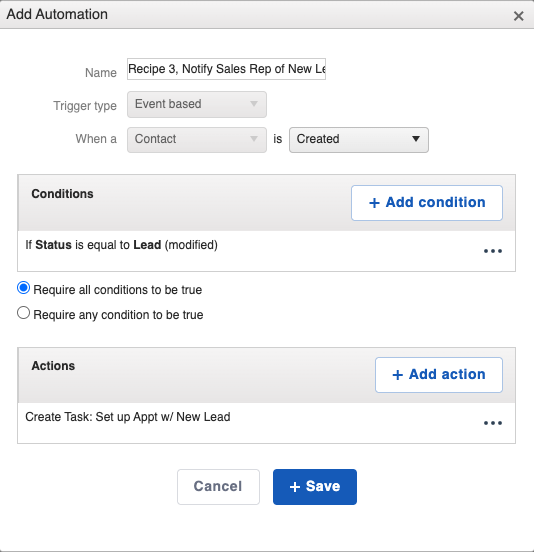This screenshot has height=552, width=534.
Task: Click the Actions section header
Action: point(53,366)
